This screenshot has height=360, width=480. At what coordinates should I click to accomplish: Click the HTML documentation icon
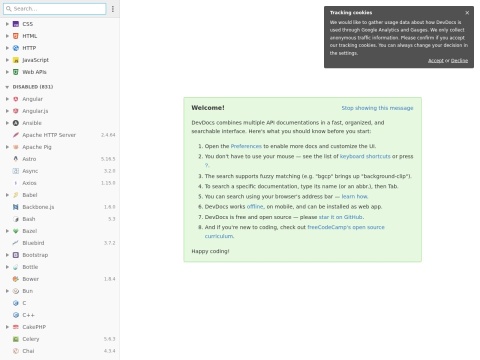point(16,36)
